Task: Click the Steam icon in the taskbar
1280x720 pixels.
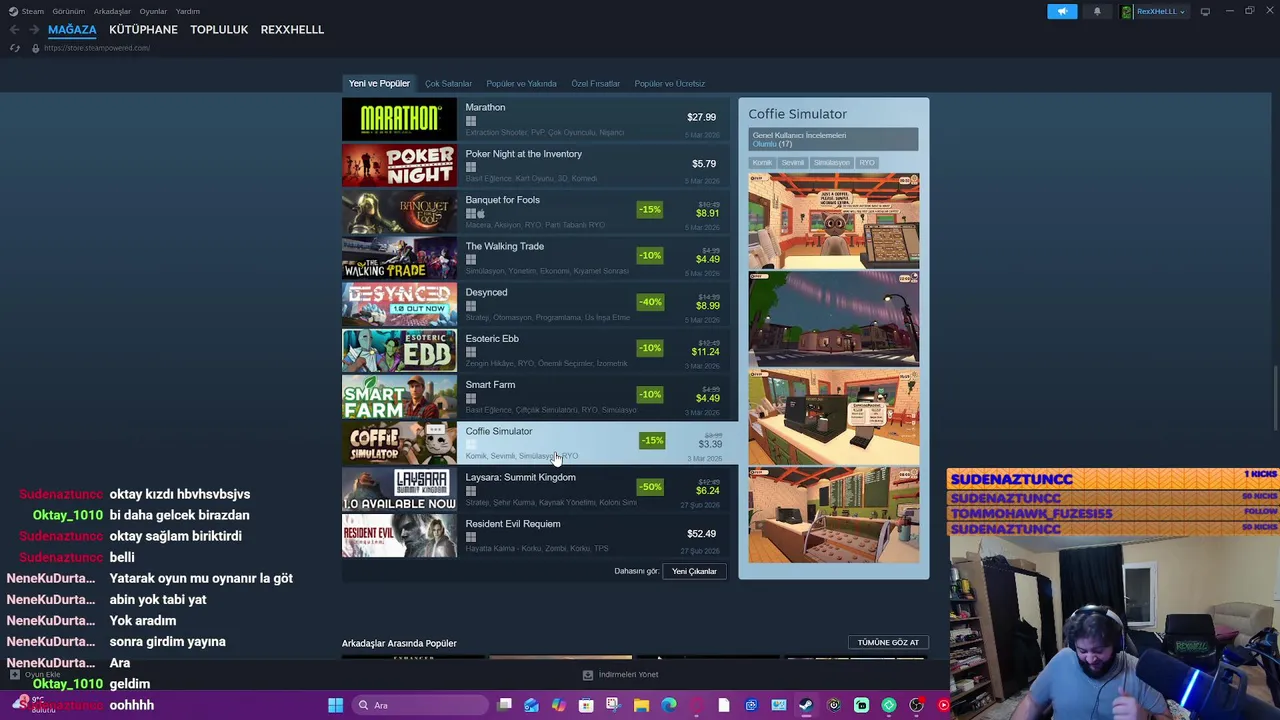Action: pyautogui.click(x=806, y=705)
